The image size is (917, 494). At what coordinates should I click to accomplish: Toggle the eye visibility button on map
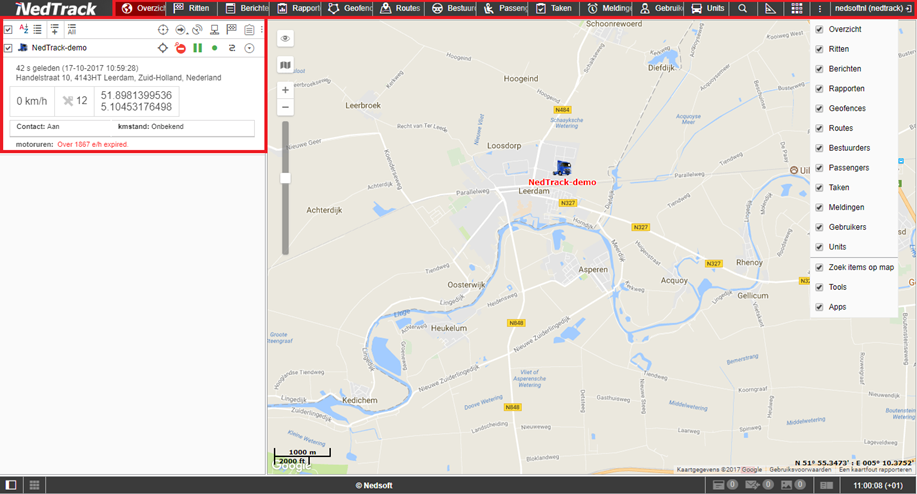pyautogui.click(x=285, y=39)
